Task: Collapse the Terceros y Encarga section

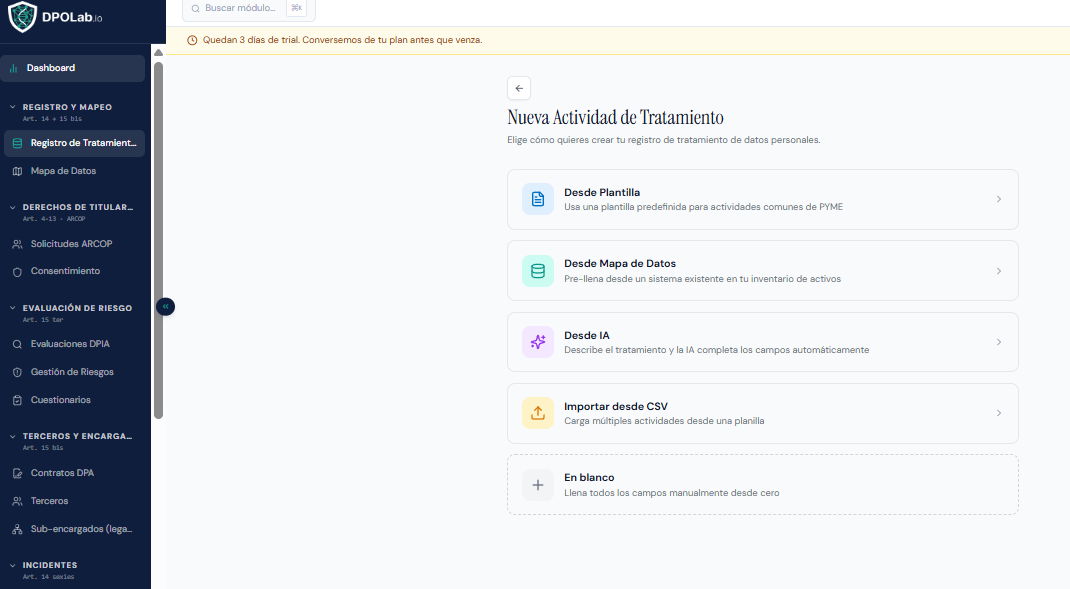Action: pos(12,435)
